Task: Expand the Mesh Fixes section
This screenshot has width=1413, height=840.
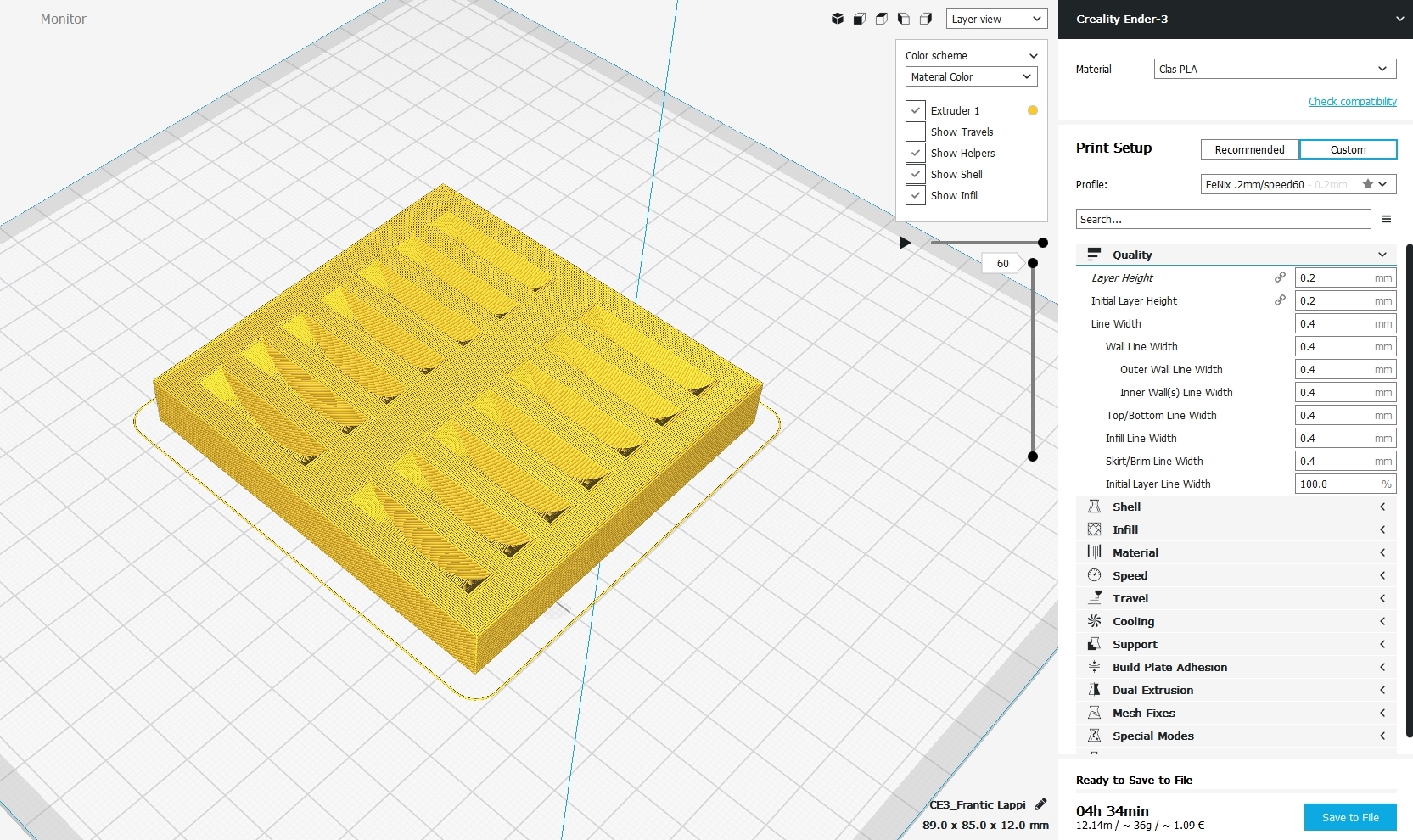Action: click(1382, 713)
